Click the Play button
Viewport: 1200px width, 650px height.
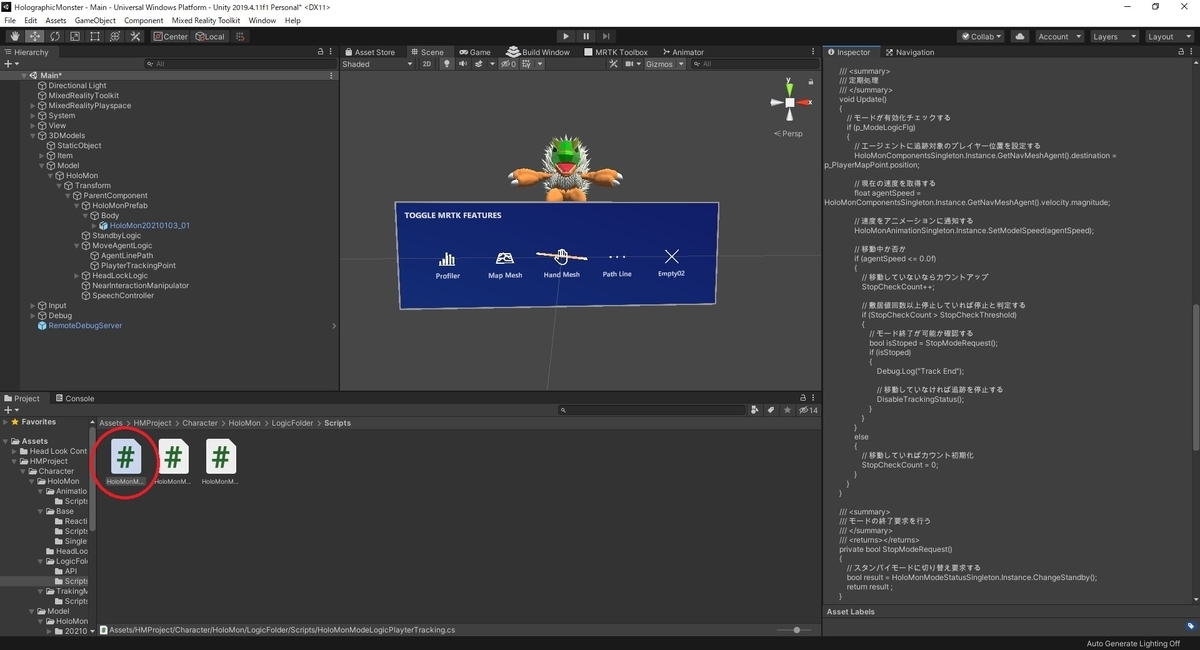pos(567,37)
